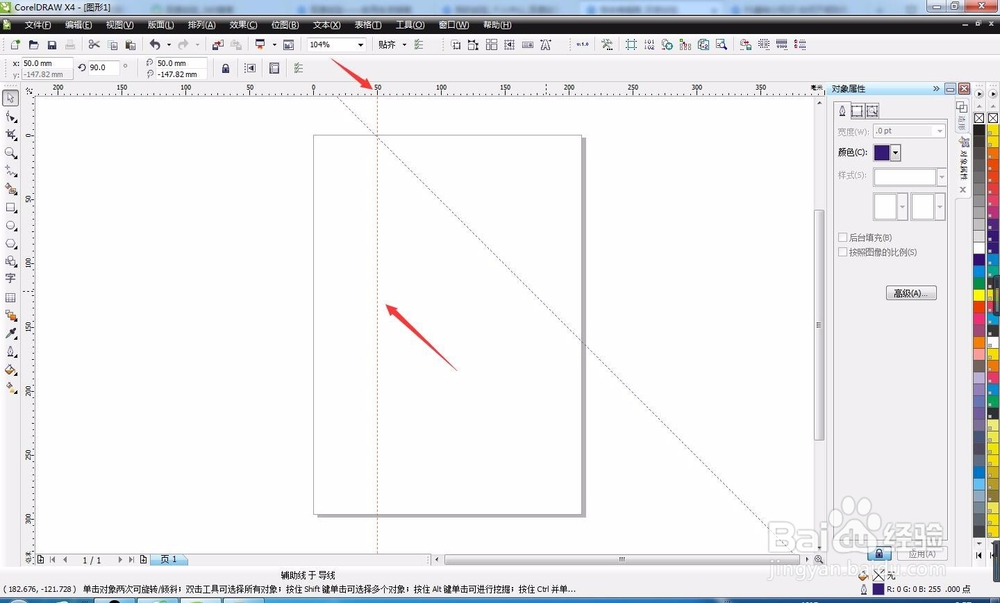The height and width of the screenshot is (603, 1000).
Task: Open the application launcher dropdown arrow
Action: pyautogui.click(x=274, y=45)
